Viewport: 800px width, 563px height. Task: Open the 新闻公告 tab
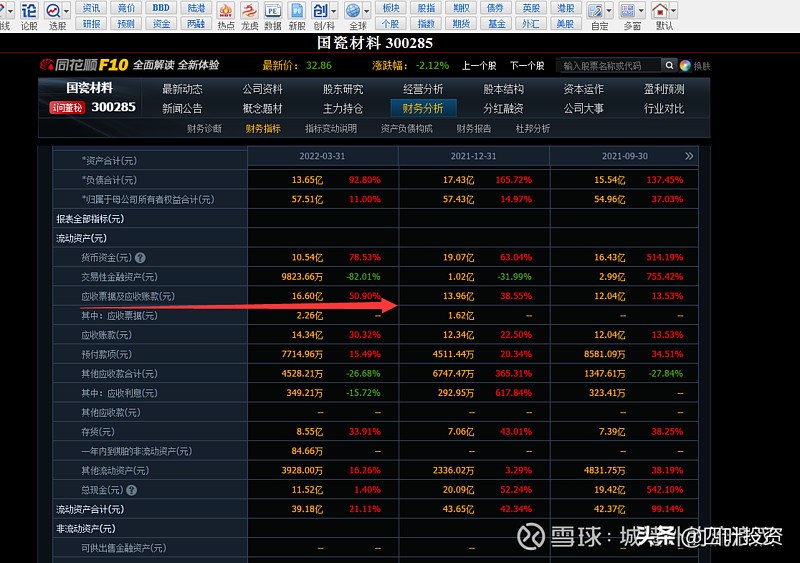(182, 109)
